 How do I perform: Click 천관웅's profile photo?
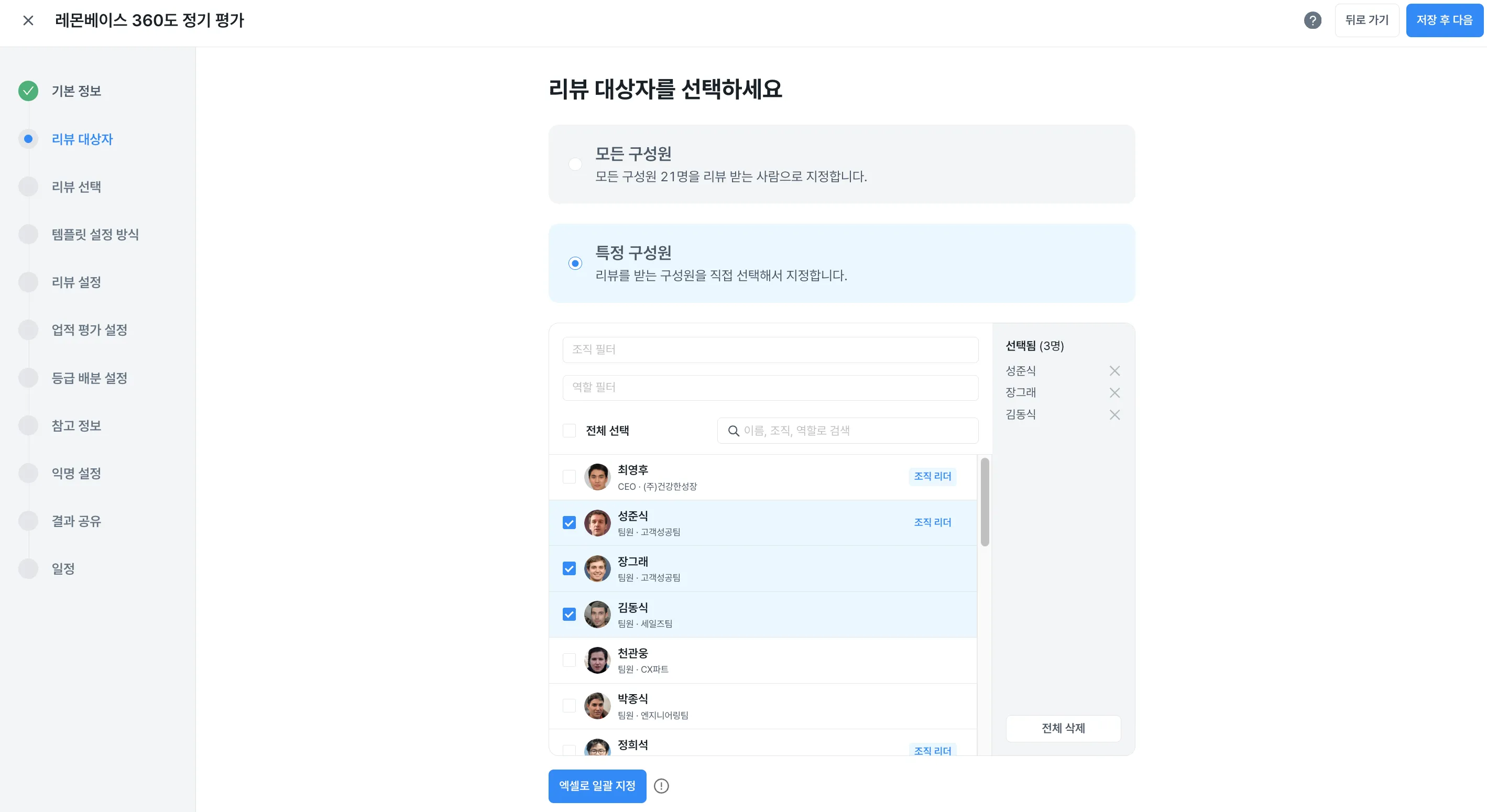pos(597,660)
